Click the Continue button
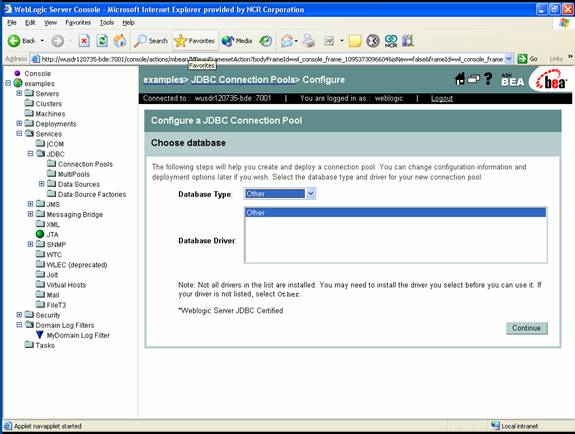Screen dimensions: 575x434 coord(527,328)
